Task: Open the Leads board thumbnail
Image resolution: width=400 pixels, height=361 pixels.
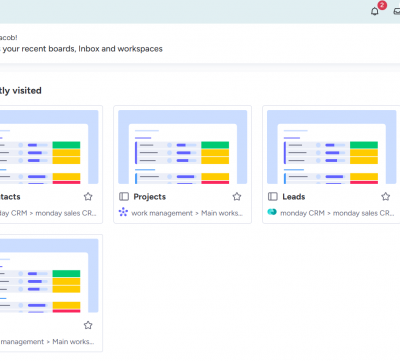Action: click(332, 147)
